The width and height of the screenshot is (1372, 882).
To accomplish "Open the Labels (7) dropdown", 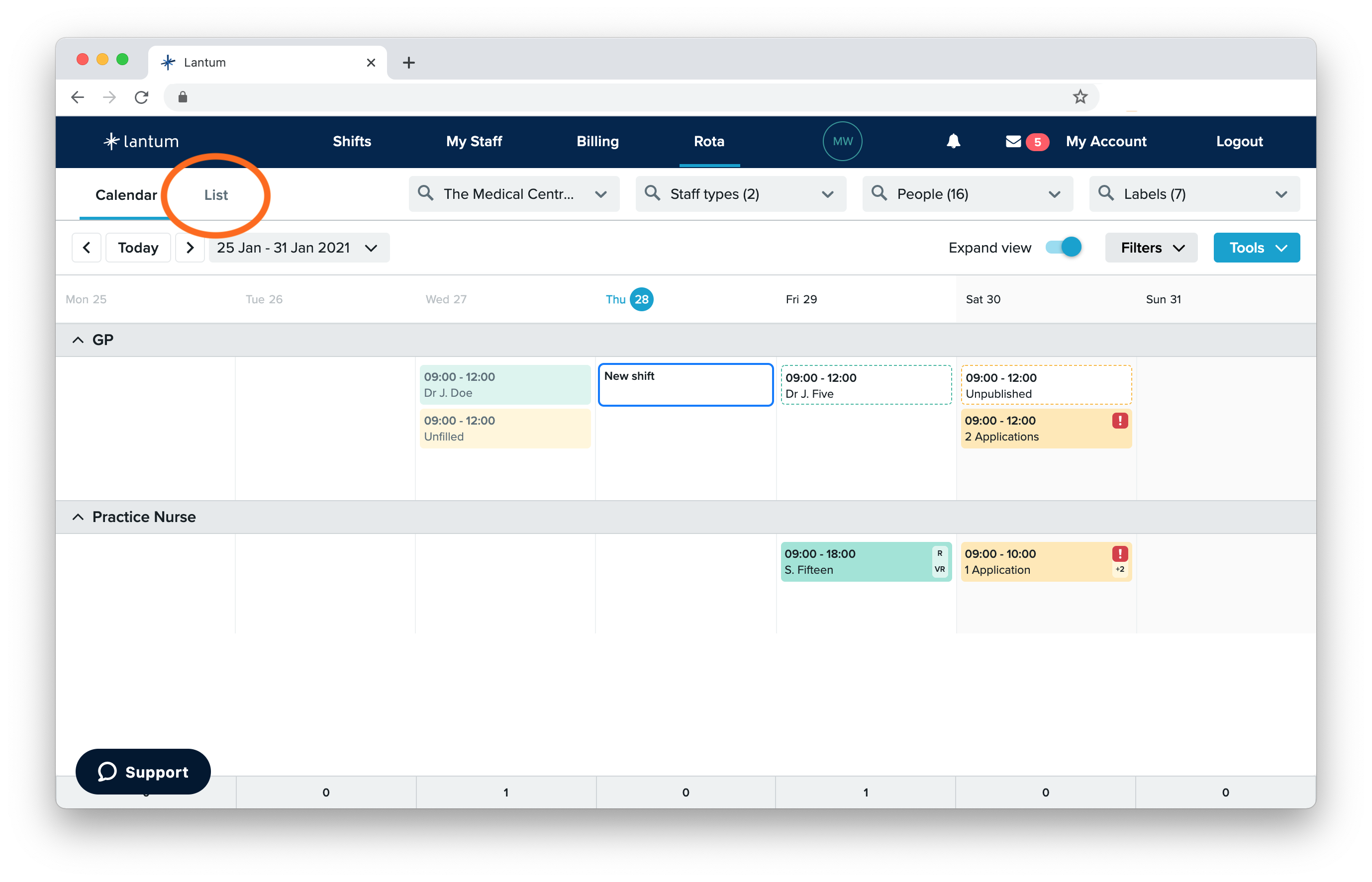I will [1282, 194].
